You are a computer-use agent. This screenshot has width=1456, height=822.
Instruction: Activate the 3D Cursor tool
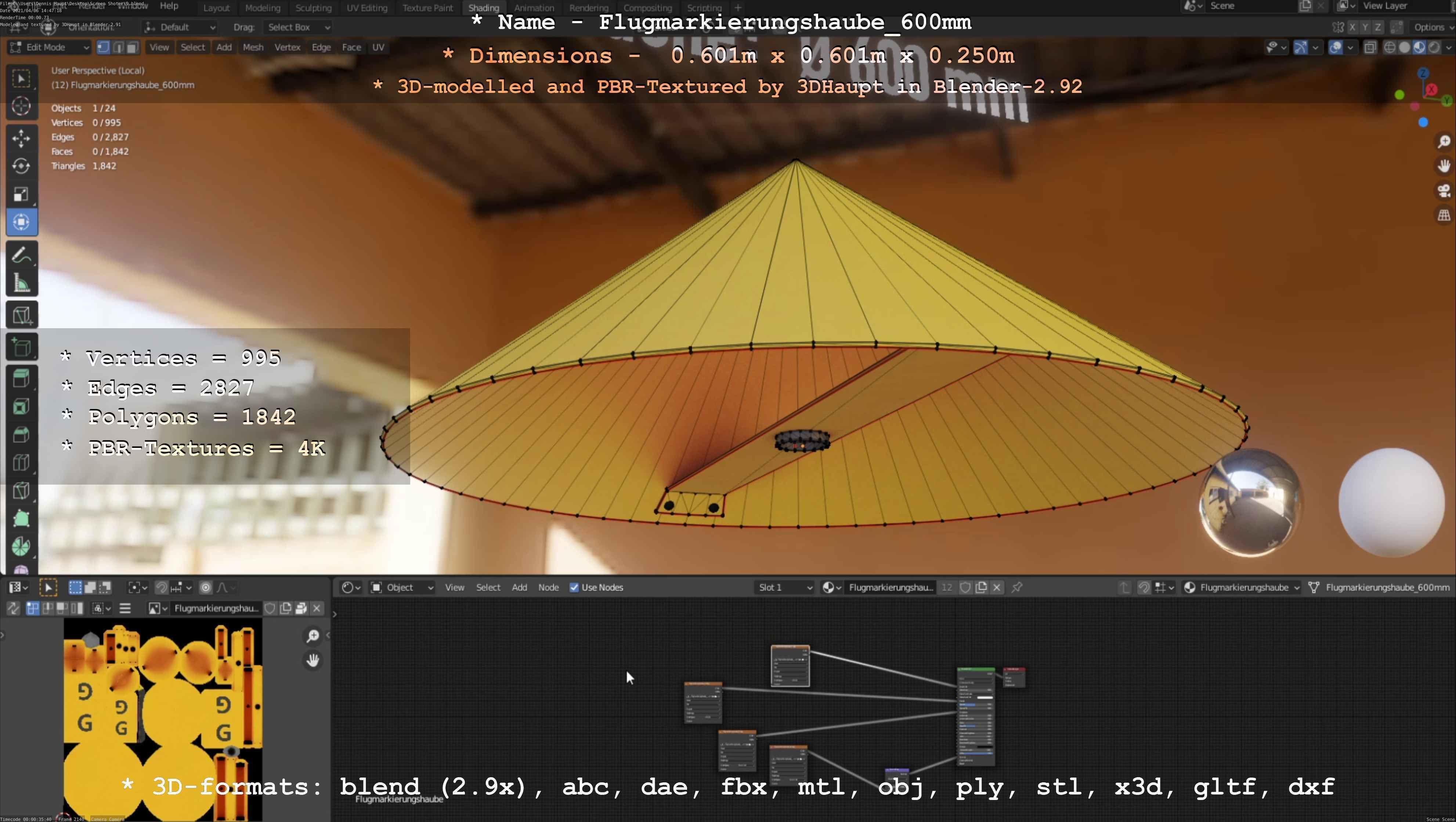[x=21, y=106]
